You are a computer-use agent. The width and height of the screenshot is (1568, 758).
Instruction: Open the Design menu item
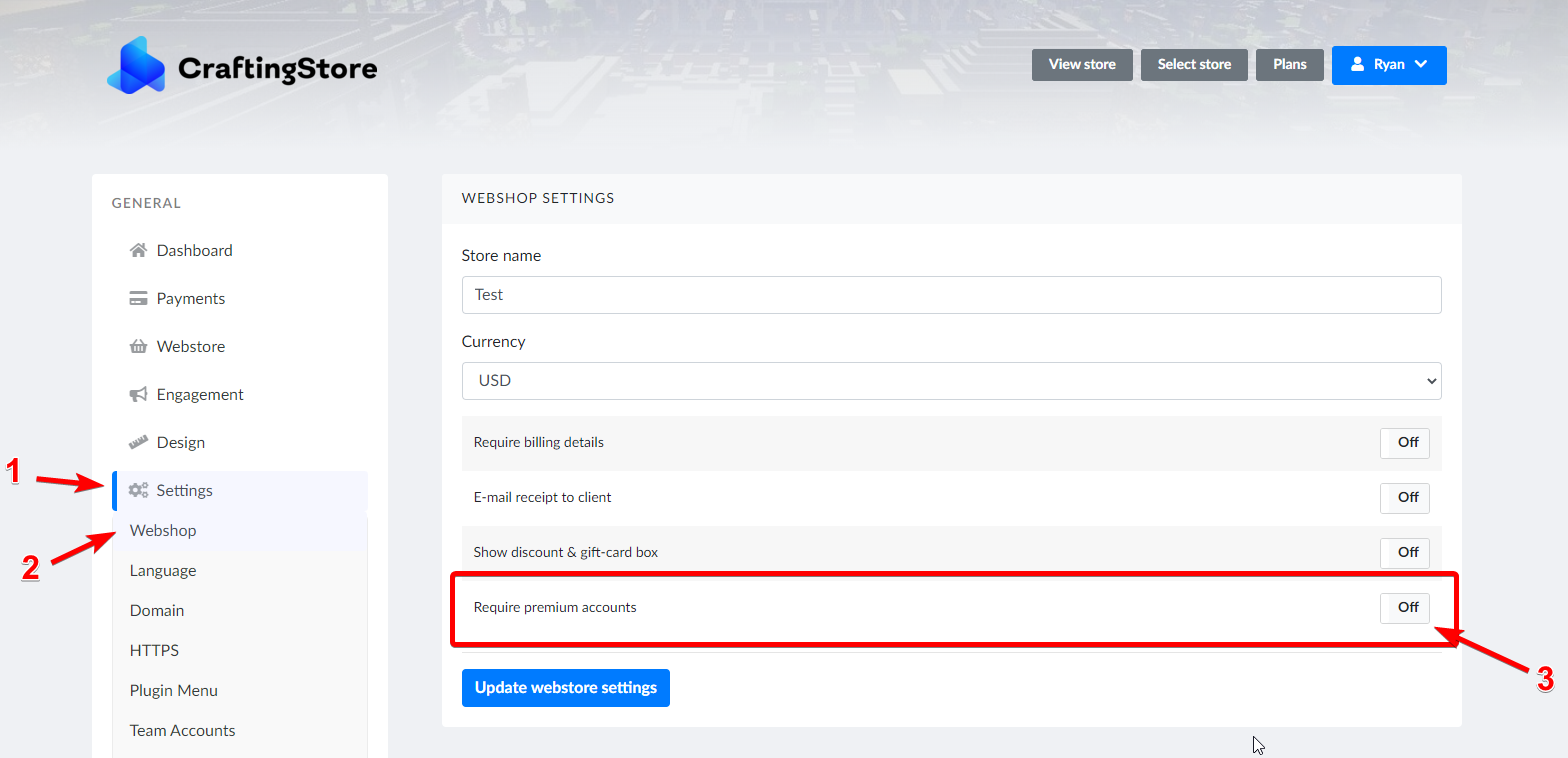click(240, 442)
